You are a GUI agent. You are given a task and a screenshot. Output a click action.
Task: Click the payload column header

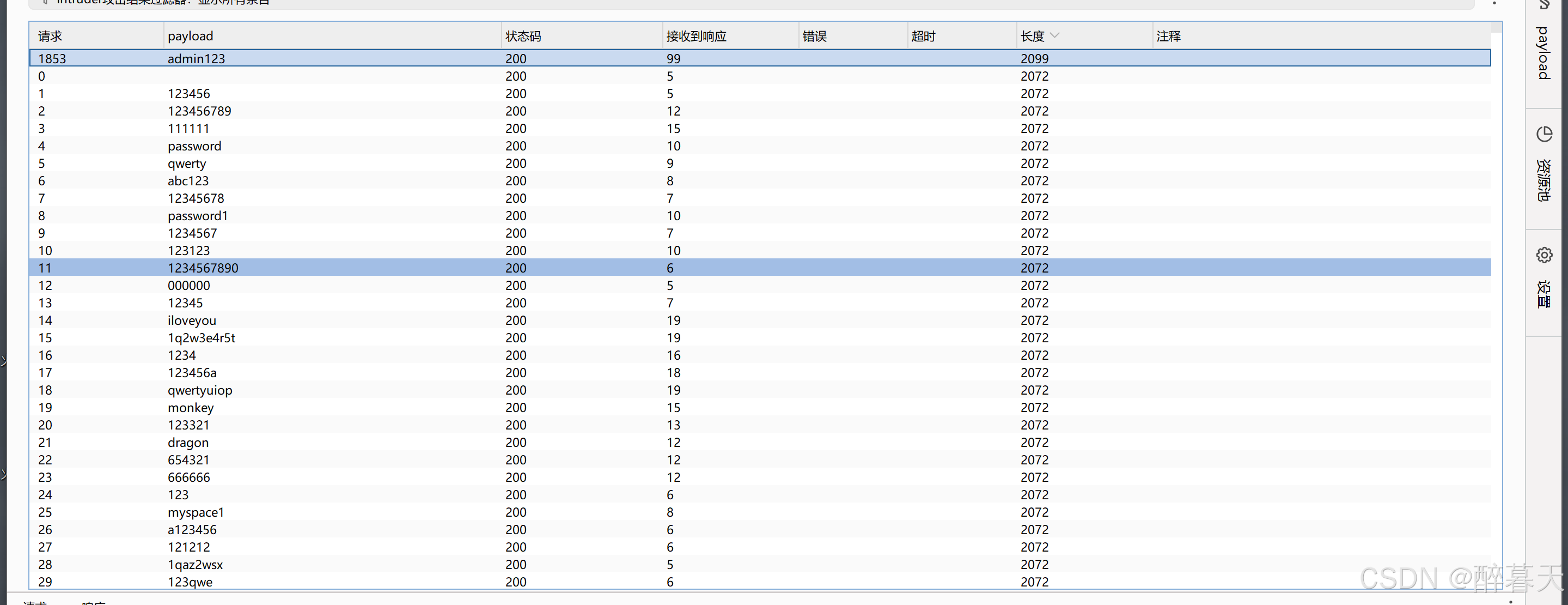[191, 36]
